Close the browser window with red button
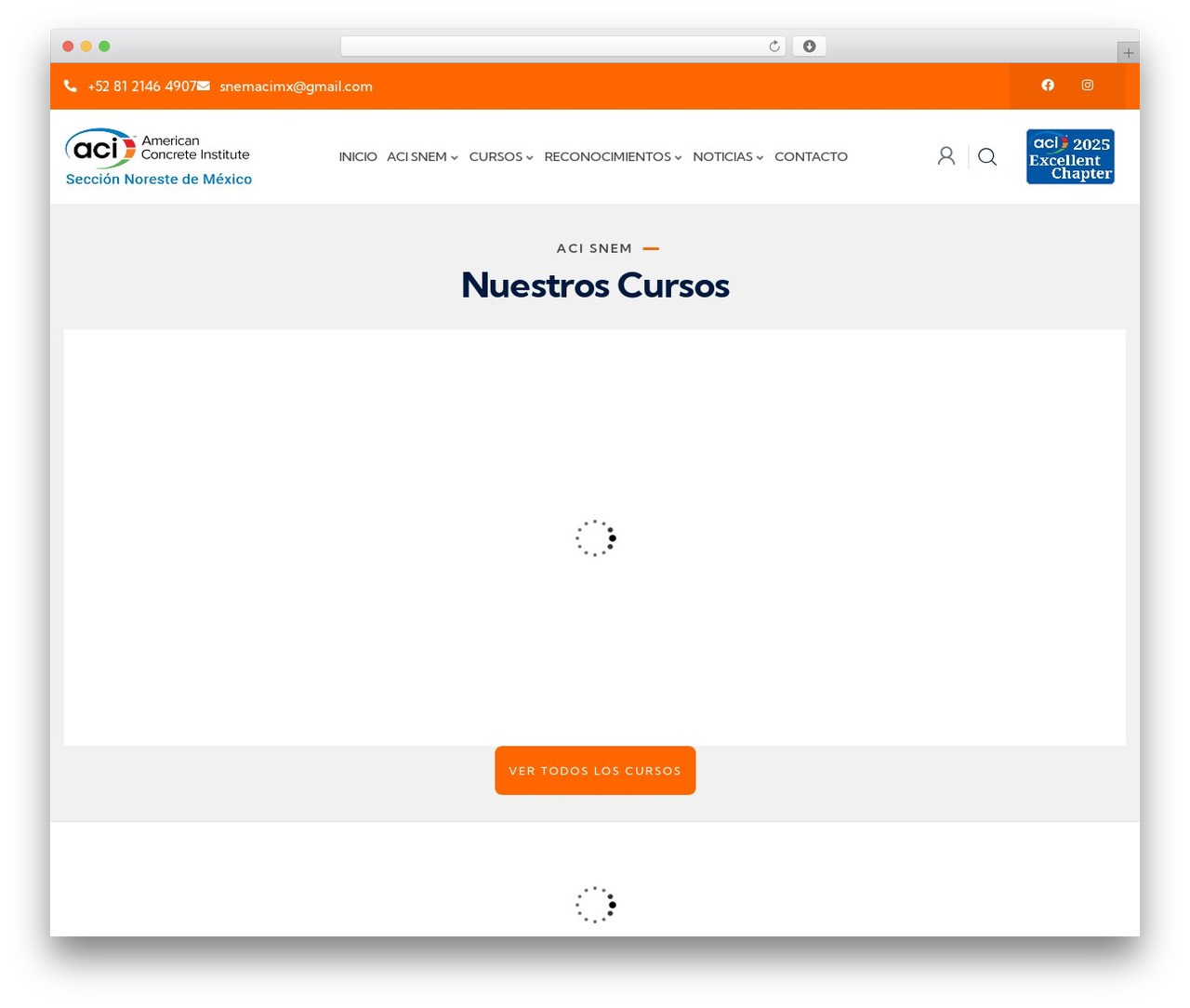The height and width of the screenshot is (1008, 1190). point(68,46)
